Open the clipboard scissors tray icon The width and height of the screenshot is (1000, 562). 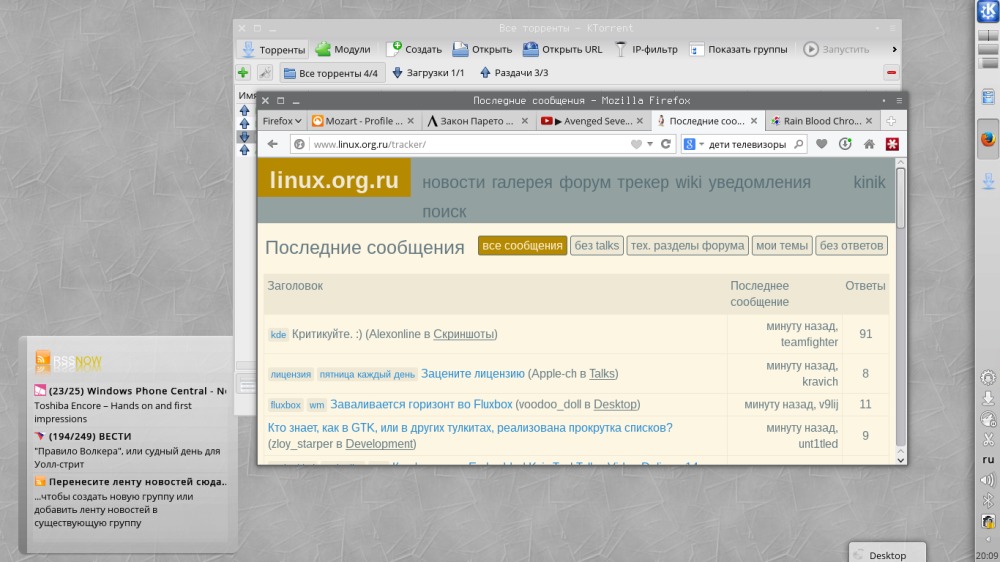click(x=988, y=439)
